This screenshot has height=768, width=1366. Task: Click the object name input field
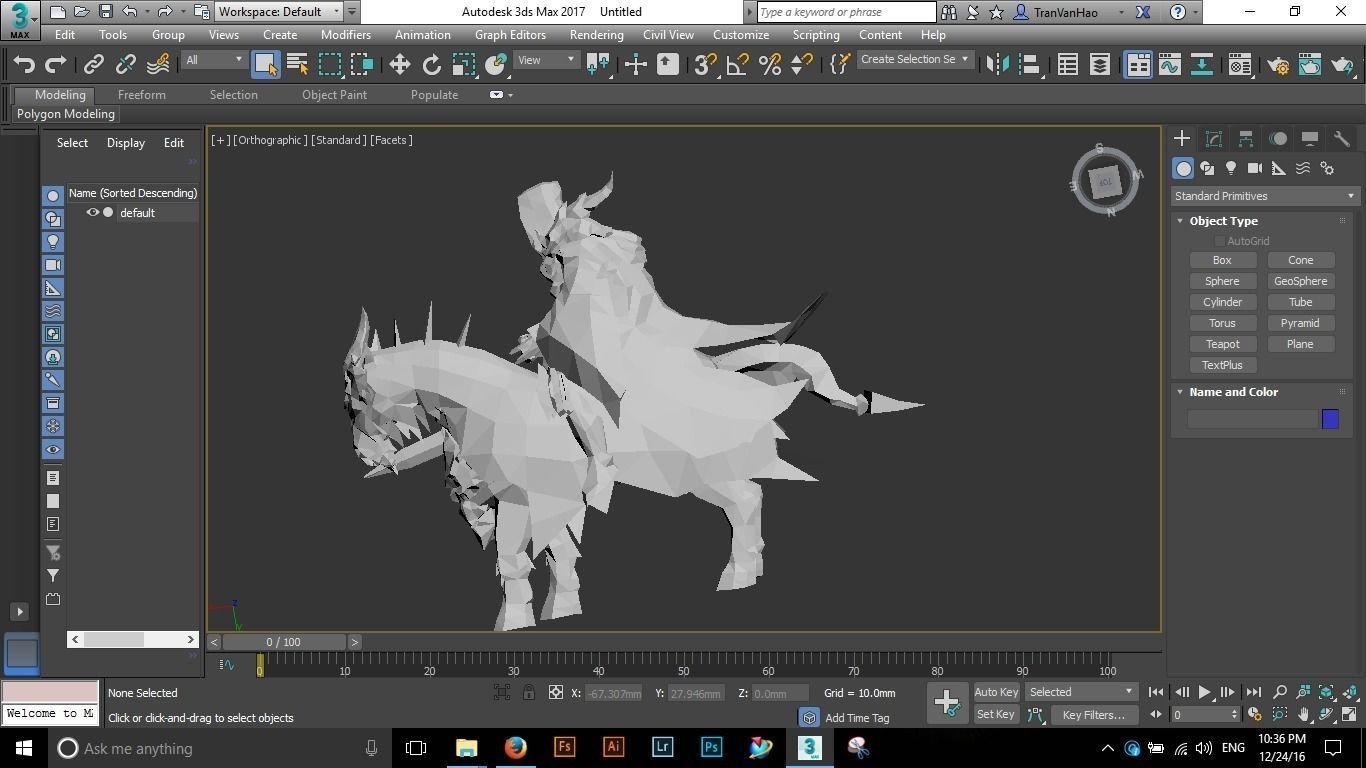[1252, 419]
